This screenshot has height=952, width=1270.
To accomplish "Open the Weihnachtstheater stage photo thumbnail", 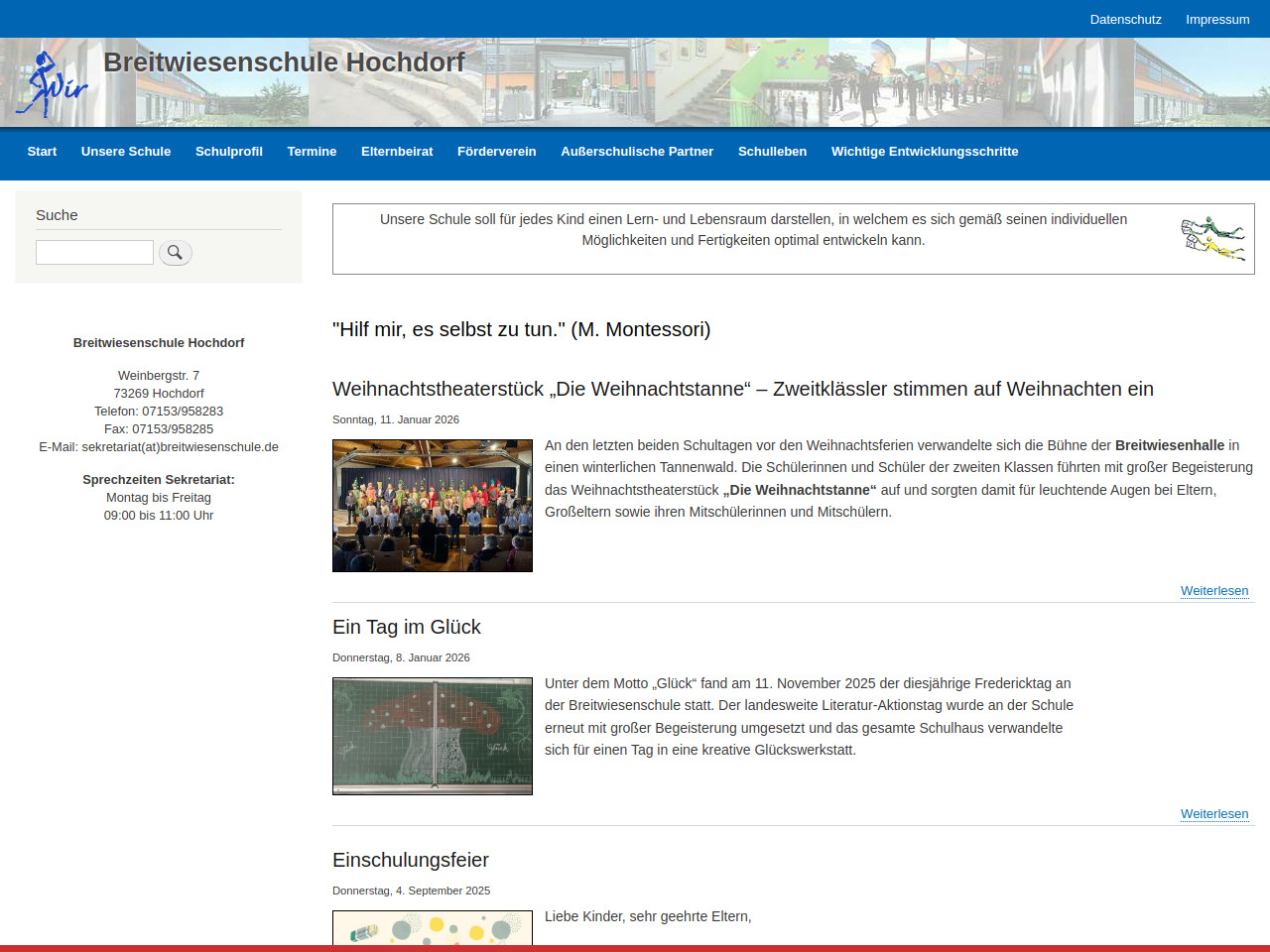I will point(433,506).
